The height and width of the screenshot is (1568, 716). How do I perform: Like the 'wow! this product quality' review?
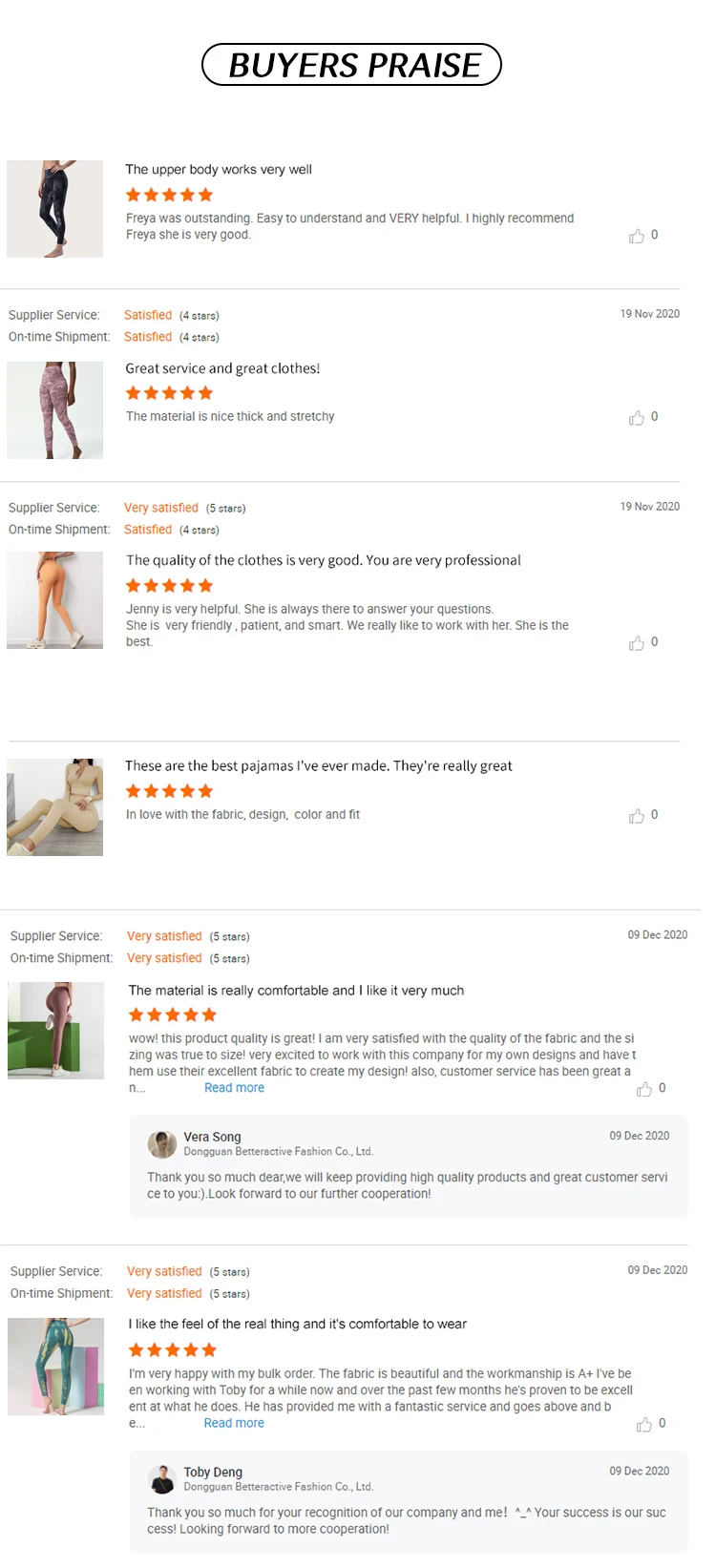point(644,1089)
